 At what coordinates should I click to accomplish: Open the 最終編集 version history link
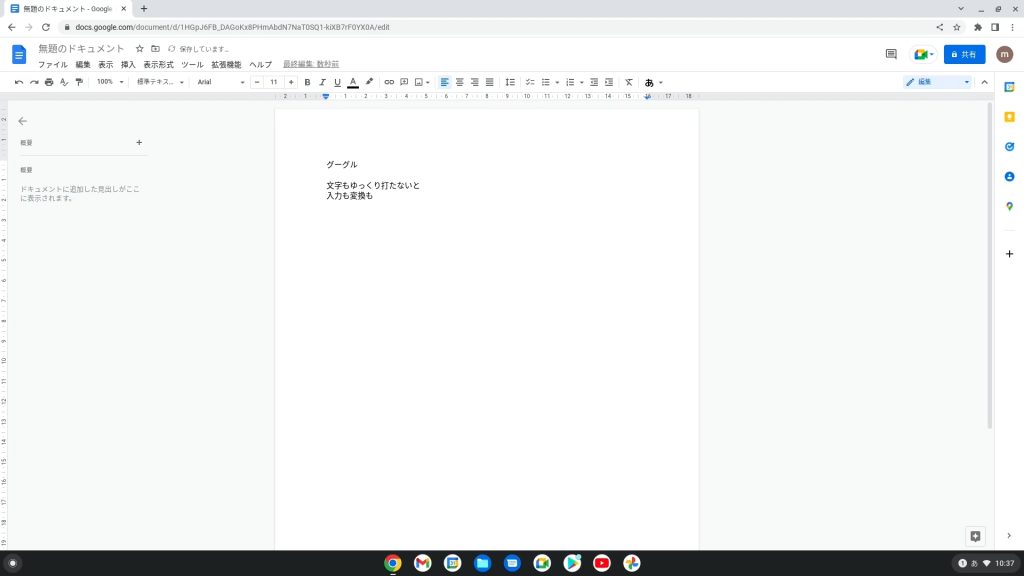pyautogui.click(x=311, y=64)
